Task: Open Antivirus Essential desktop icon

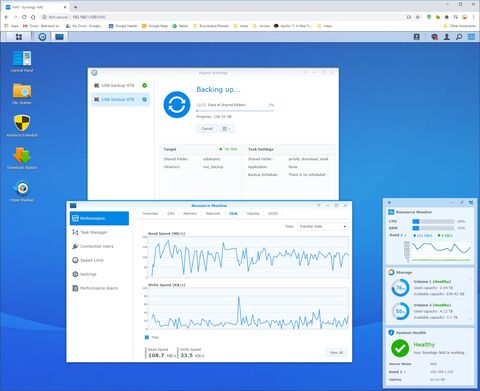Action: click(22, 126)
